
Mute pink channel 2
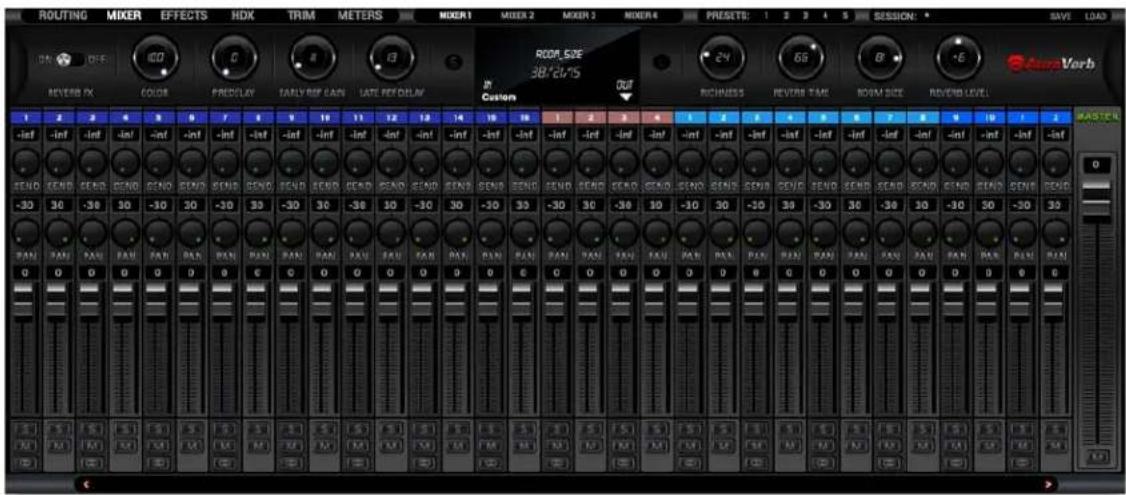[x=589, y=446]
